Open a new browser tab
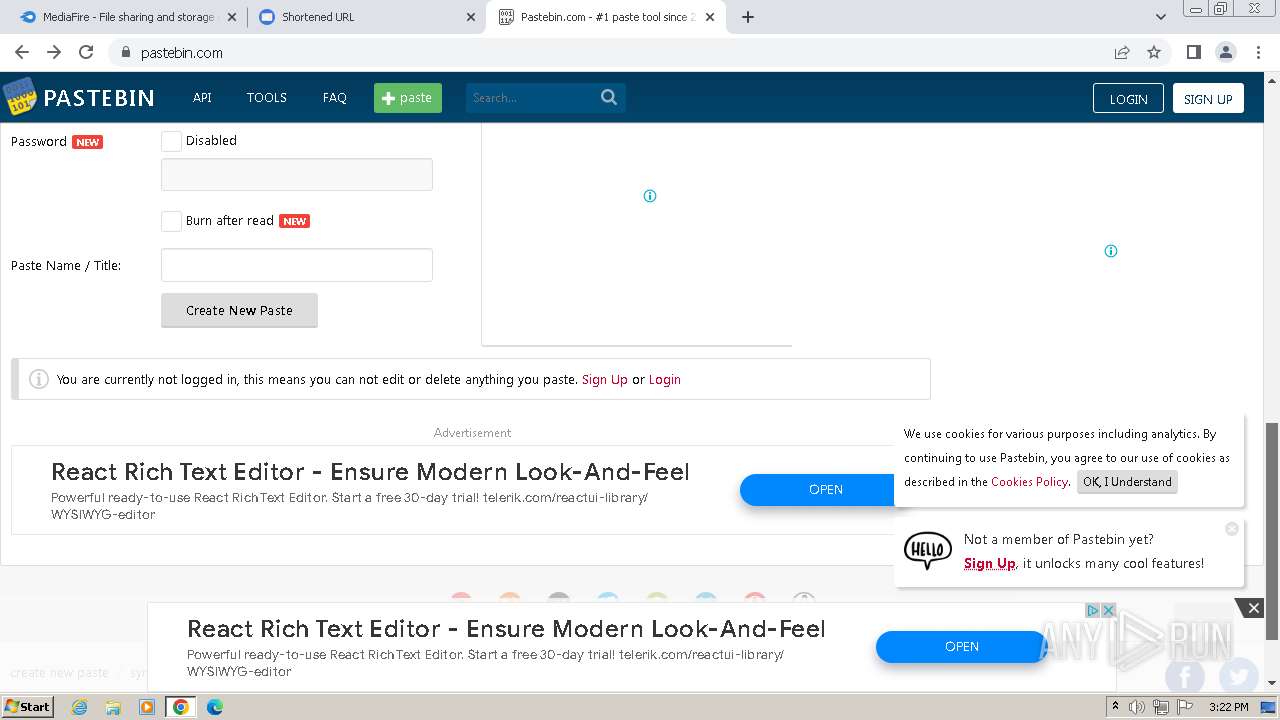 coord(748,17)
